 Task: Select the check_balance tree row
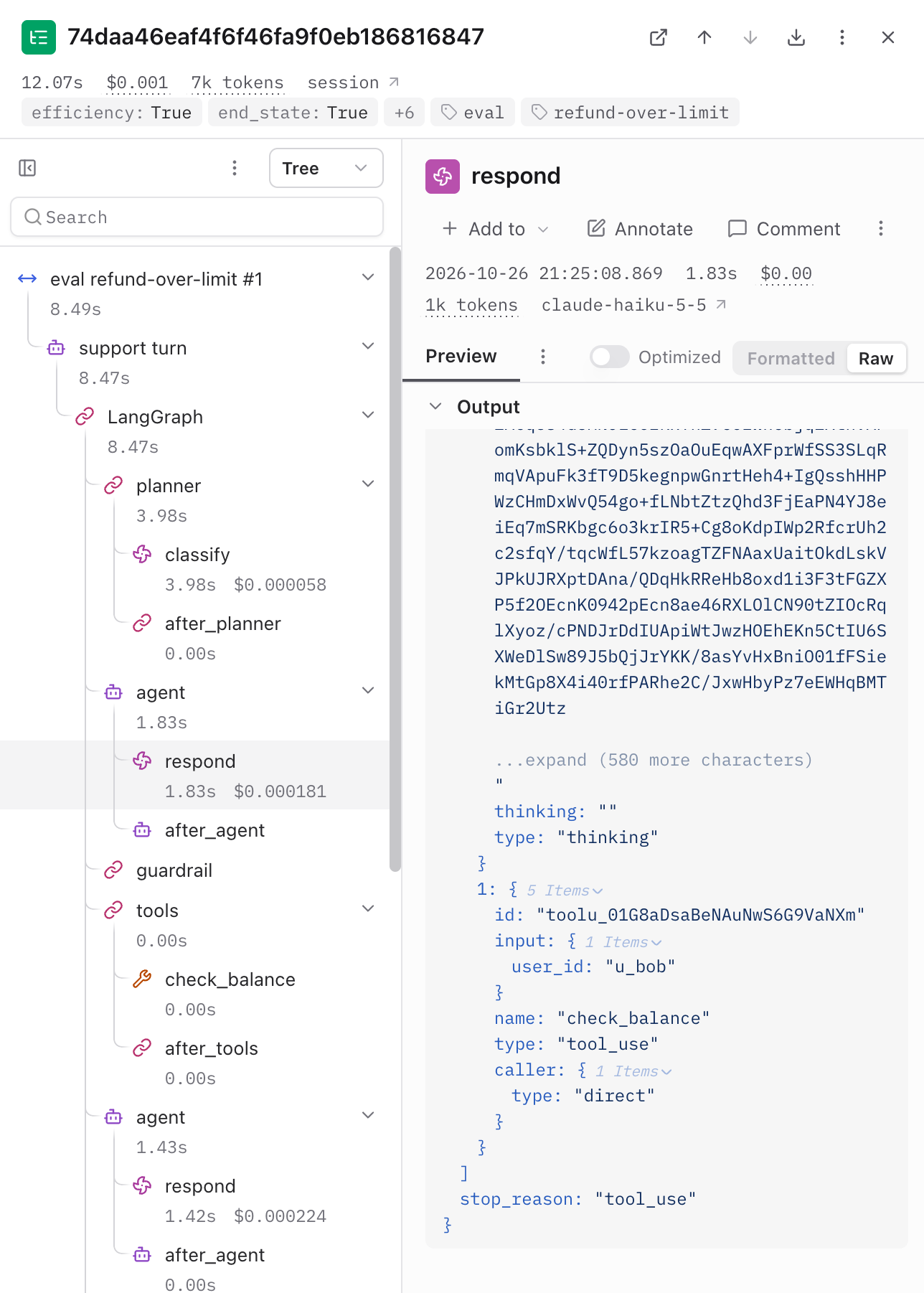pos(195,993)
